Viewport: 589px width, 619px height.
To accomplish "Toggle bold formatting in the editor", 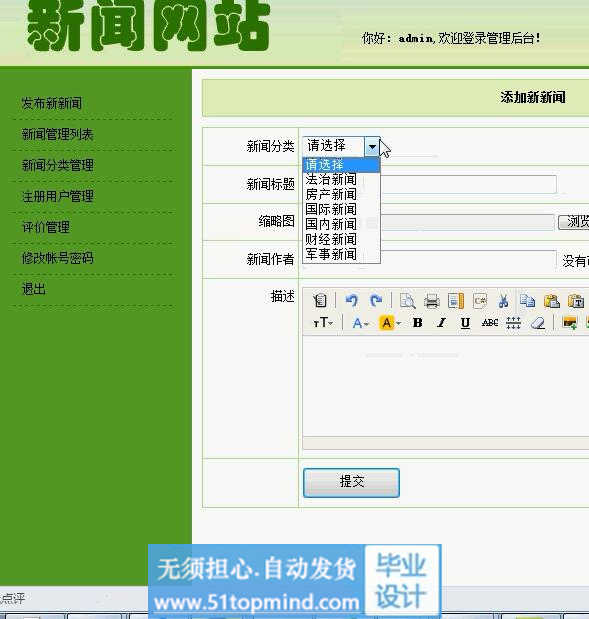I will coord(417,323).
